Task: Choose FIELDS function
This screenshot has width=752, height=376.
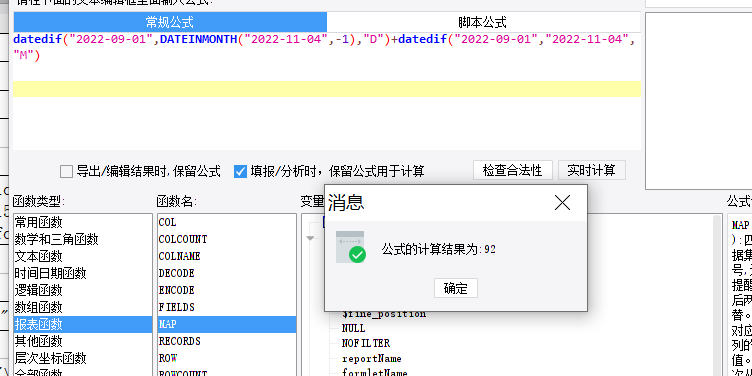Action: coord(227,307)
